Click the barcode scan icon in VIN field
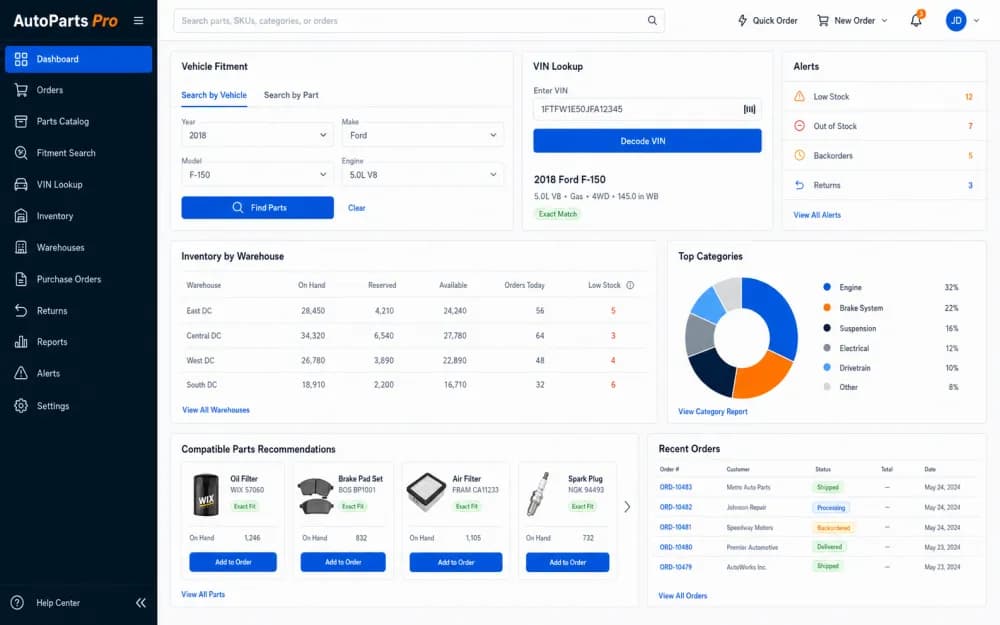The image size is (1000, 625). [749, 109]
